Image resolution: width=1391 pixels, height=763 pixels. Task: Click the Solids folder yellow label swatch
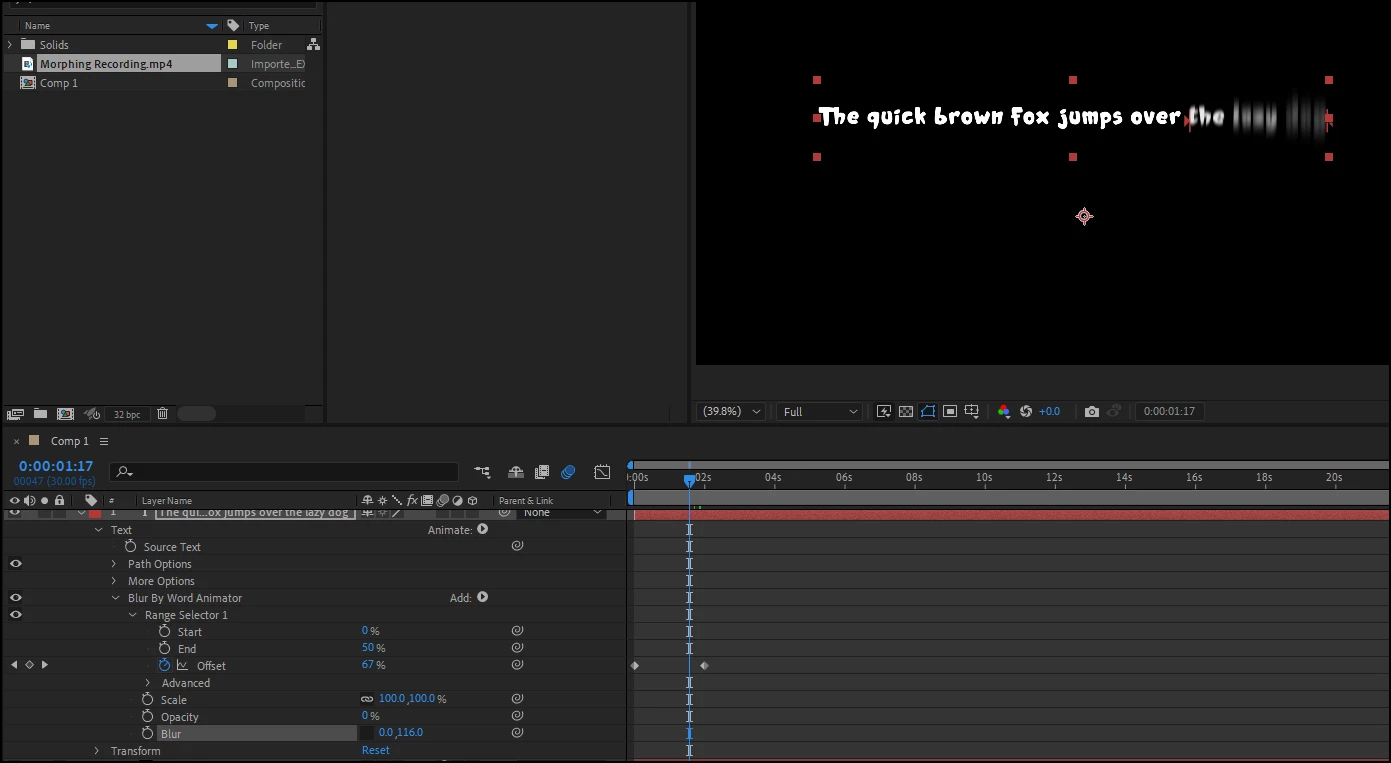(x=233, y=45)
